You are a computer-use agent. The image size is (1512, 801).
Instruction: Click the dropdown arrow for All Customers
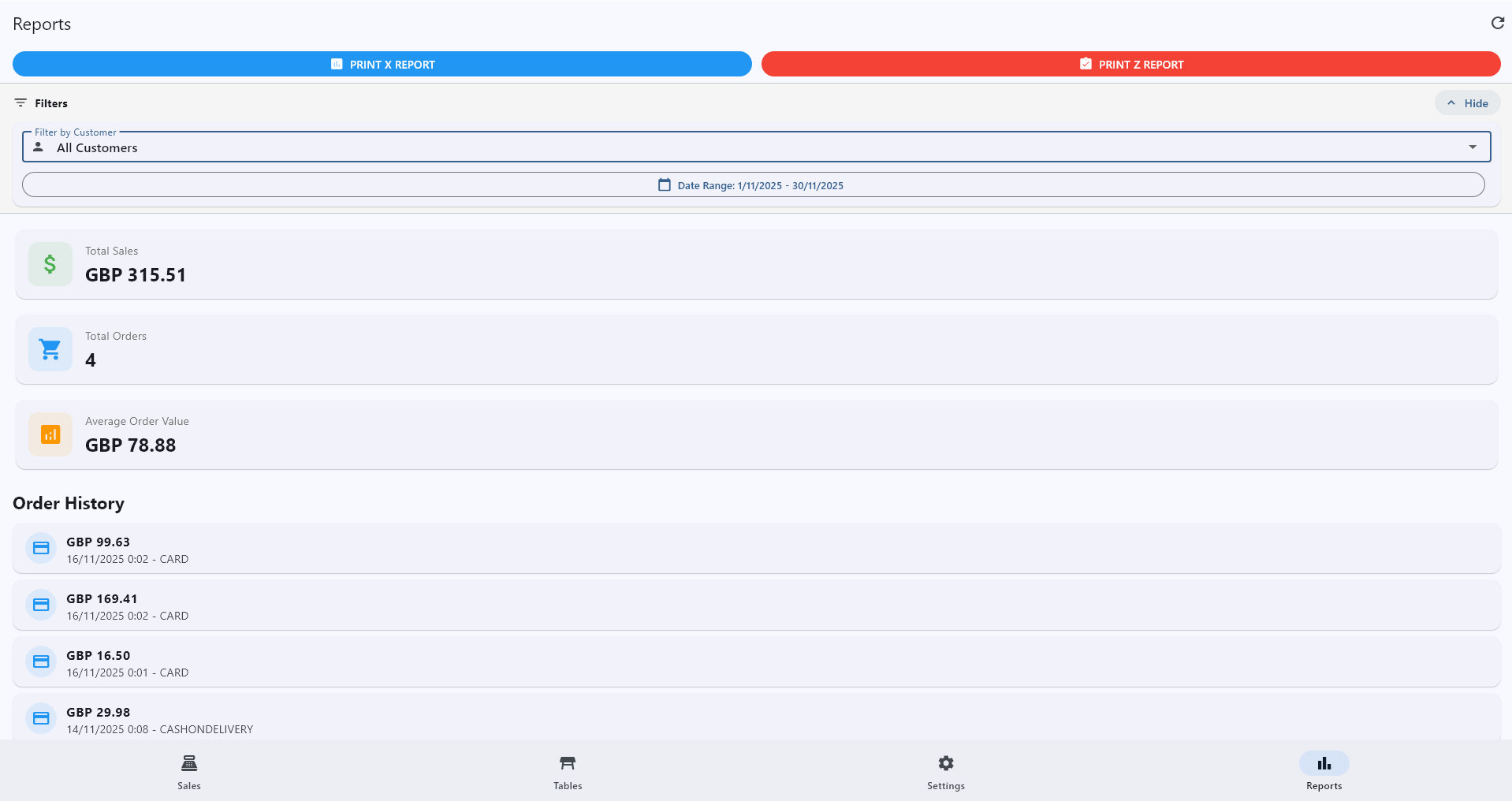[x=1472, y=147]
